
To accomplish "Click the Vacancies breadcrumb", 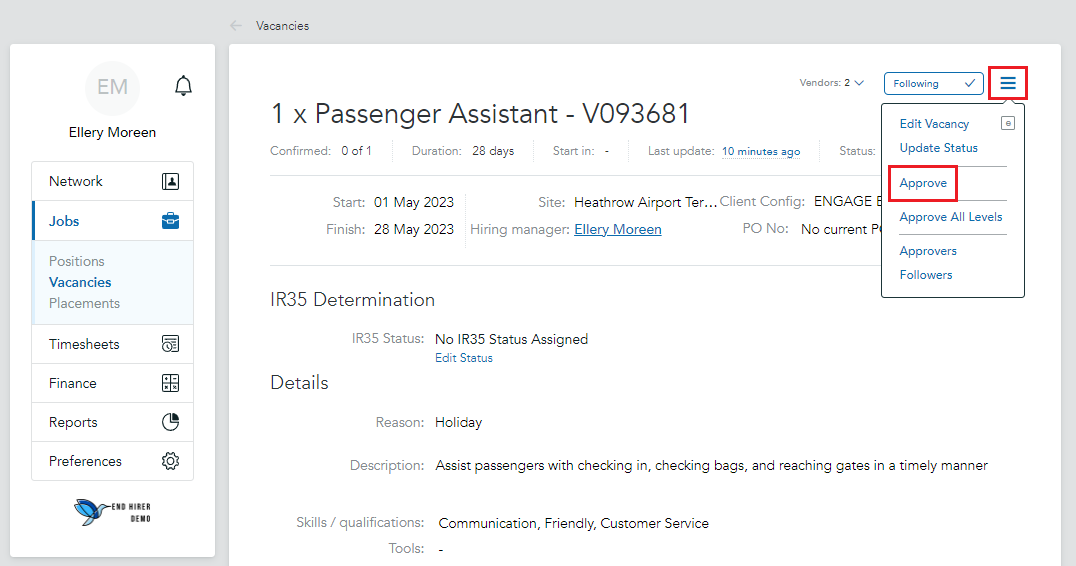I will [282, 25].
